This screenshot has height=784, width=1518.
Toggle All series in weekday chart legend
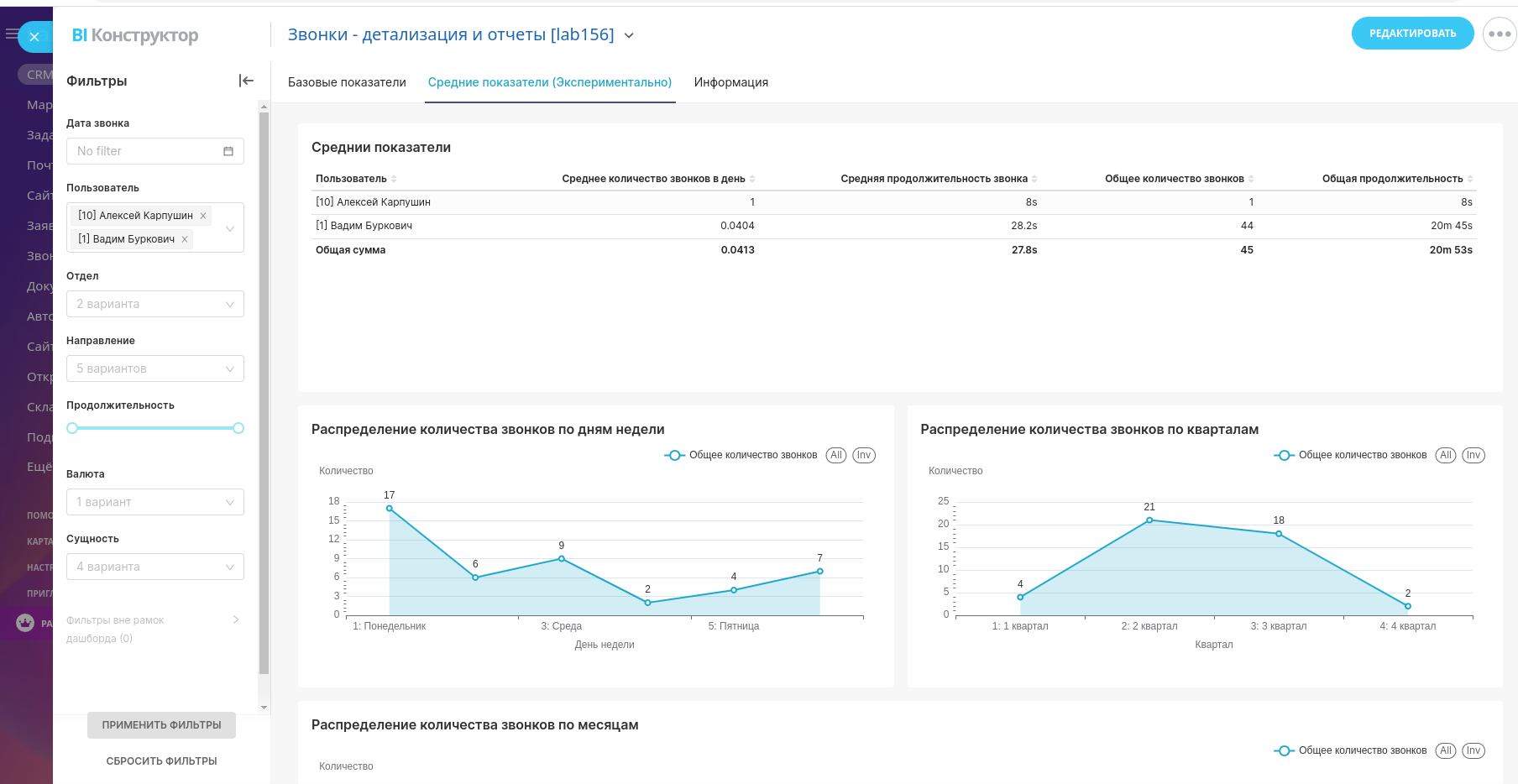coord(835,455)
